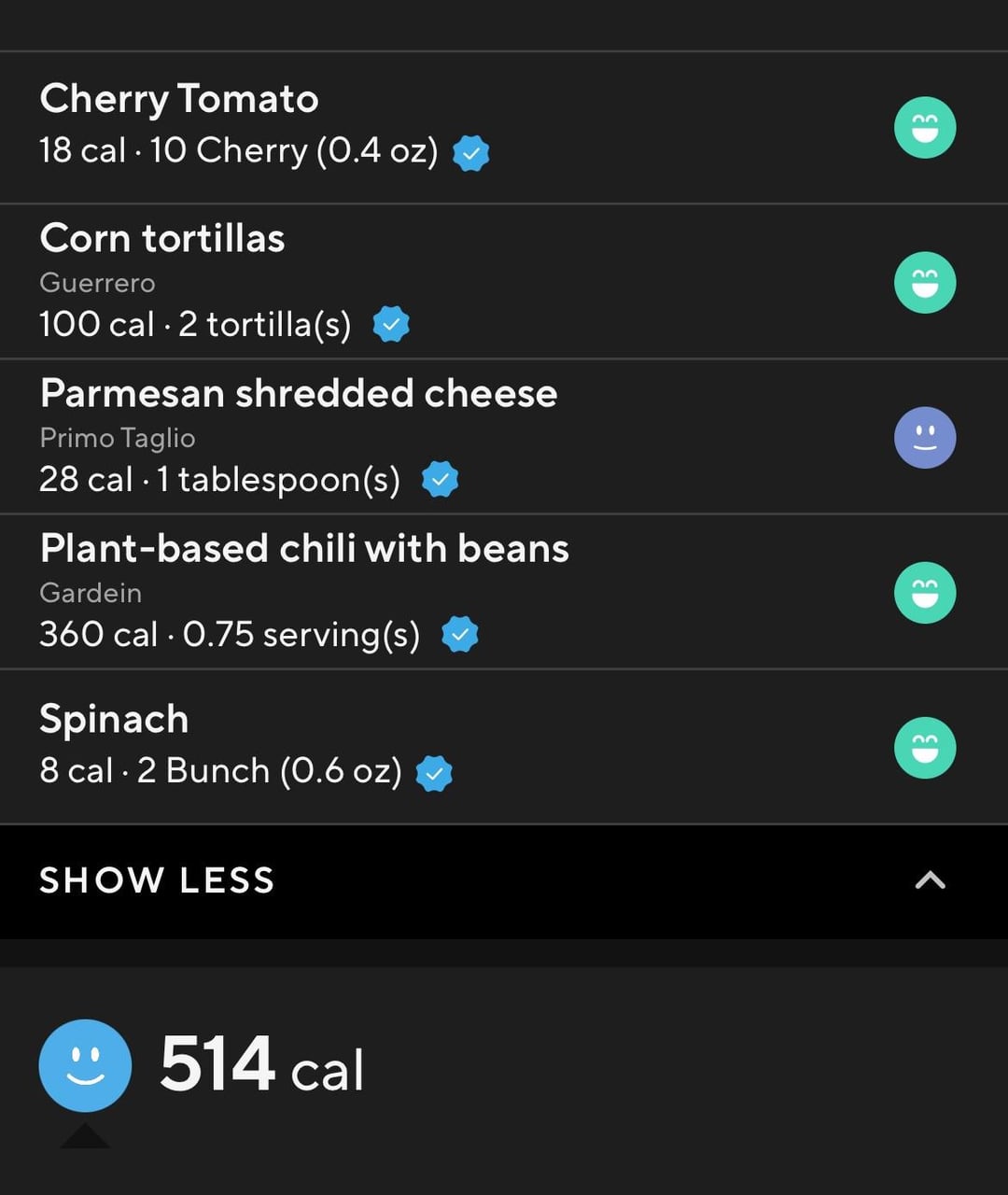
Task: Click SHOW LESS to collapse foods
Action: coord(157,880)
